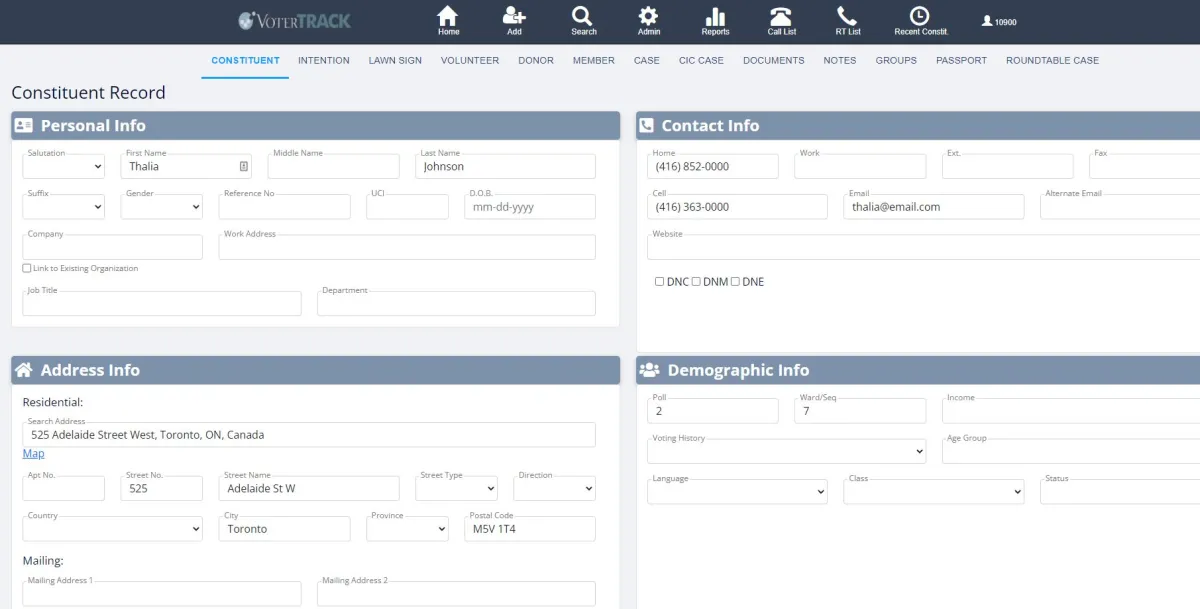
Task: Open the Street Type dropdown
Action: pos(457,488)
